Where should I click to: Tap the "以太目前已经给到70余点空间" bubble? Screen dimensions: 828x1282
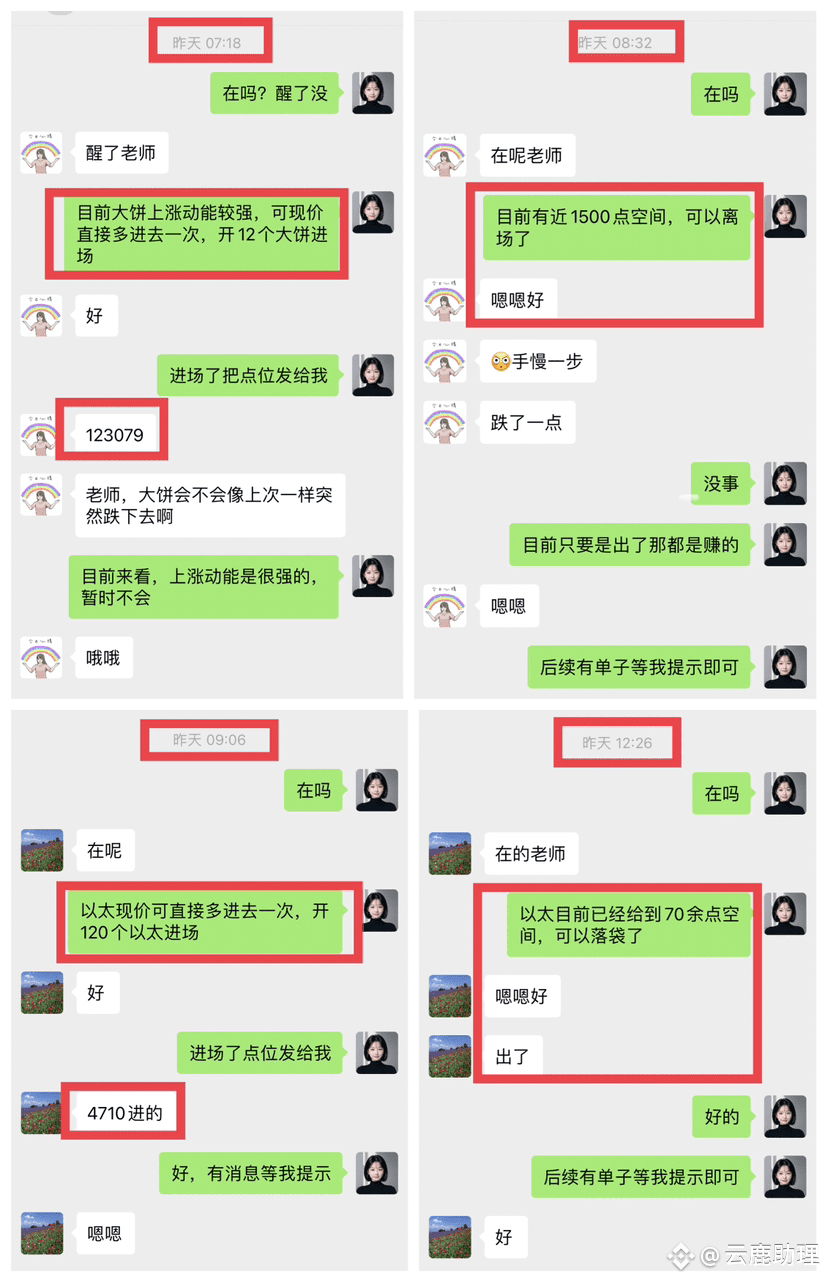click(629, 925)
